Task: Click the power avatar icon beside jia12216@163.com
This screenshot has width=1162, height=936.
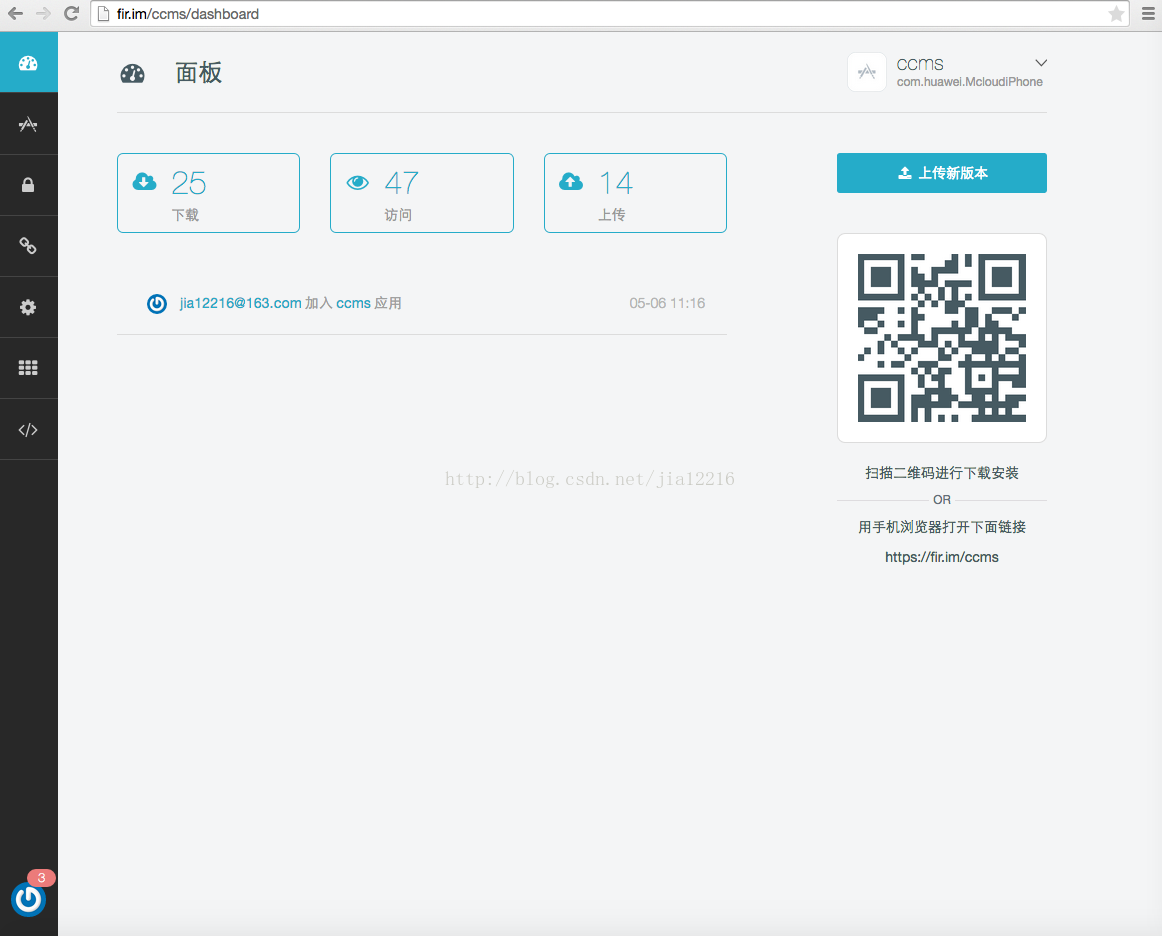Action: coord(156,304)
